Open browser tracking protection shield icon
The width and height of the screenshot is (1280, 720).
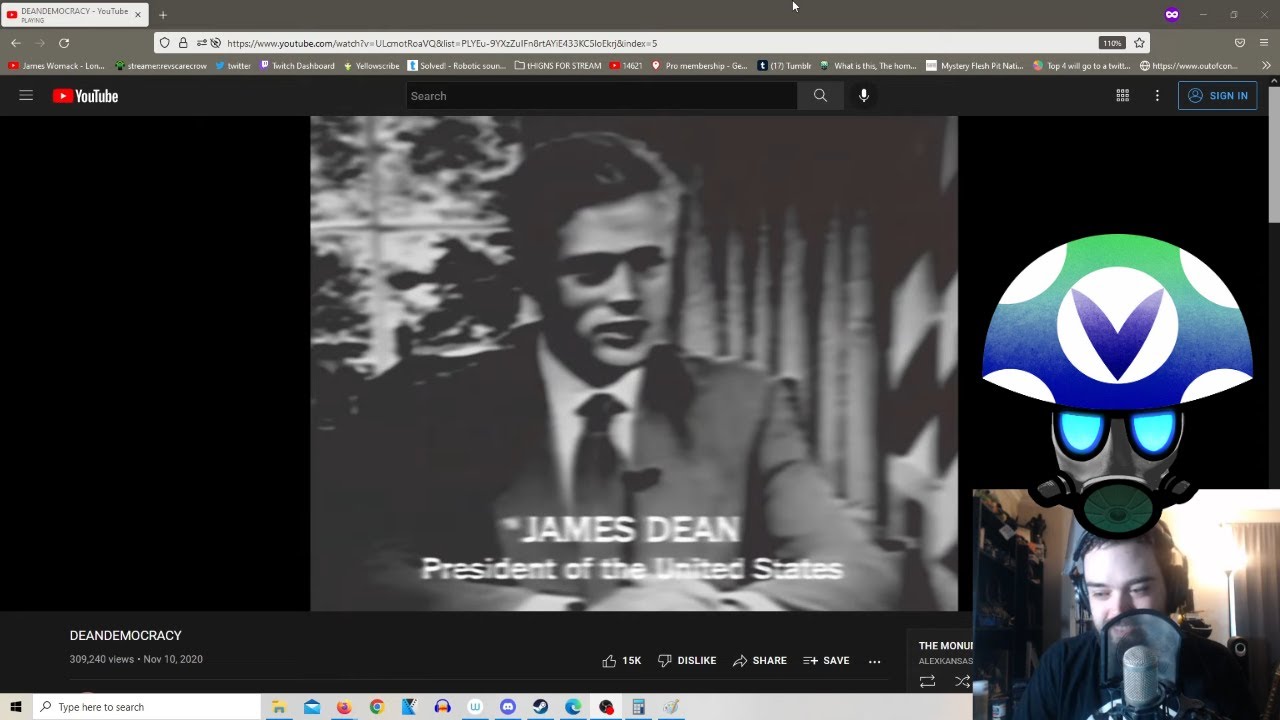tap(165, 43)
